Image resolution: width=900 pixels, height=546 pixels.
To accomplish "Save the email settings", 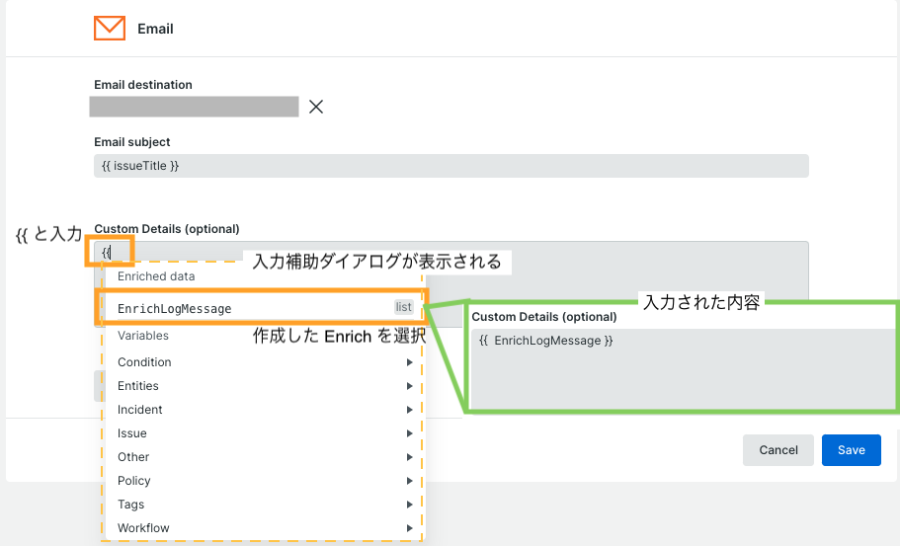I will (x=851, y=450).
